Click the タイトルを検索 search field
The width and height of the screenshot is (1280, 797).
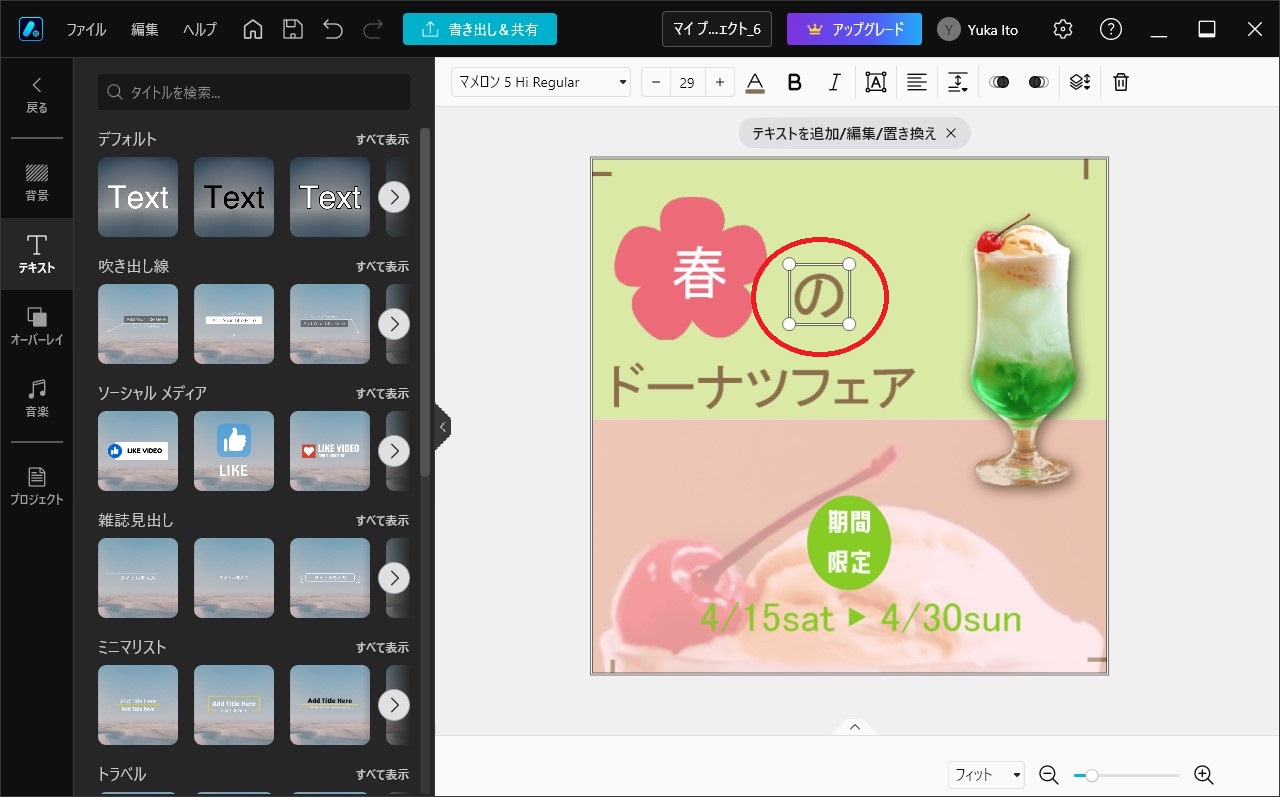pyautogui.click(x=254, y=92)
